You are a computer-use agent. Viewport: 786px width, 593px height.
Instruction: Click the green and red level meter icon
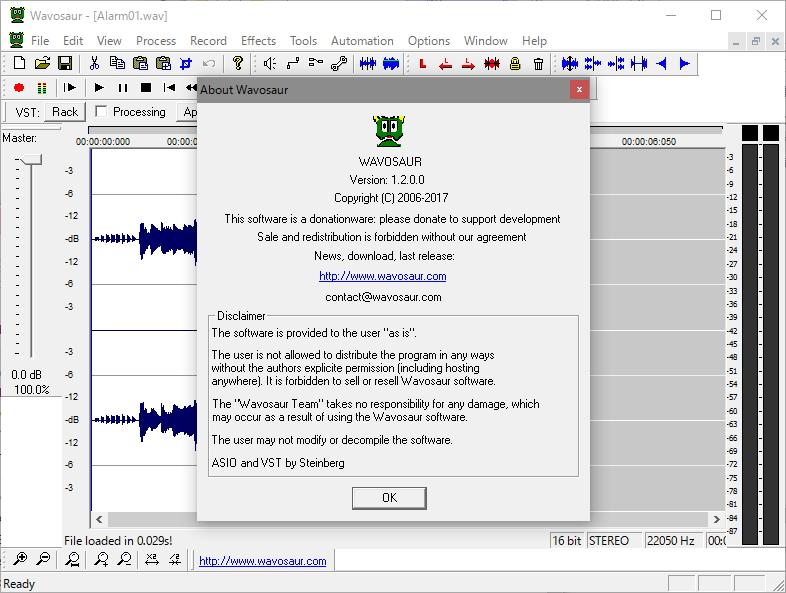click(42, 88)
